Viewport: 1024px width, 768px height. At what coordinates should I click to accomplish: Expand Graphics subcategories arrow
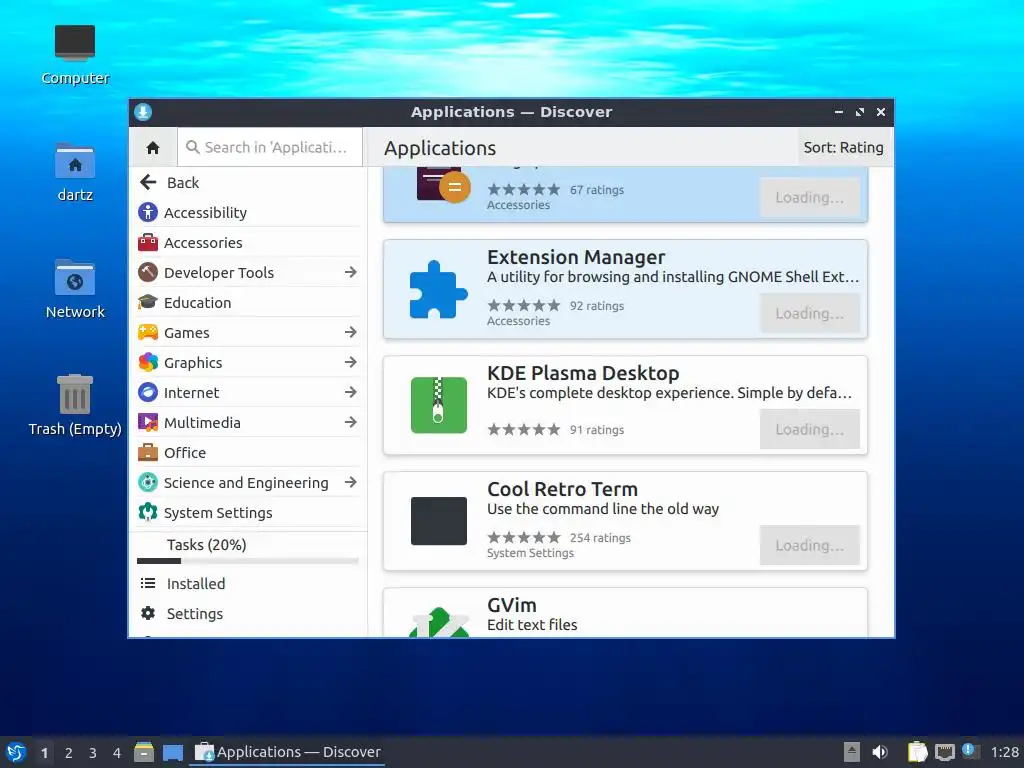tap(351, 362)
